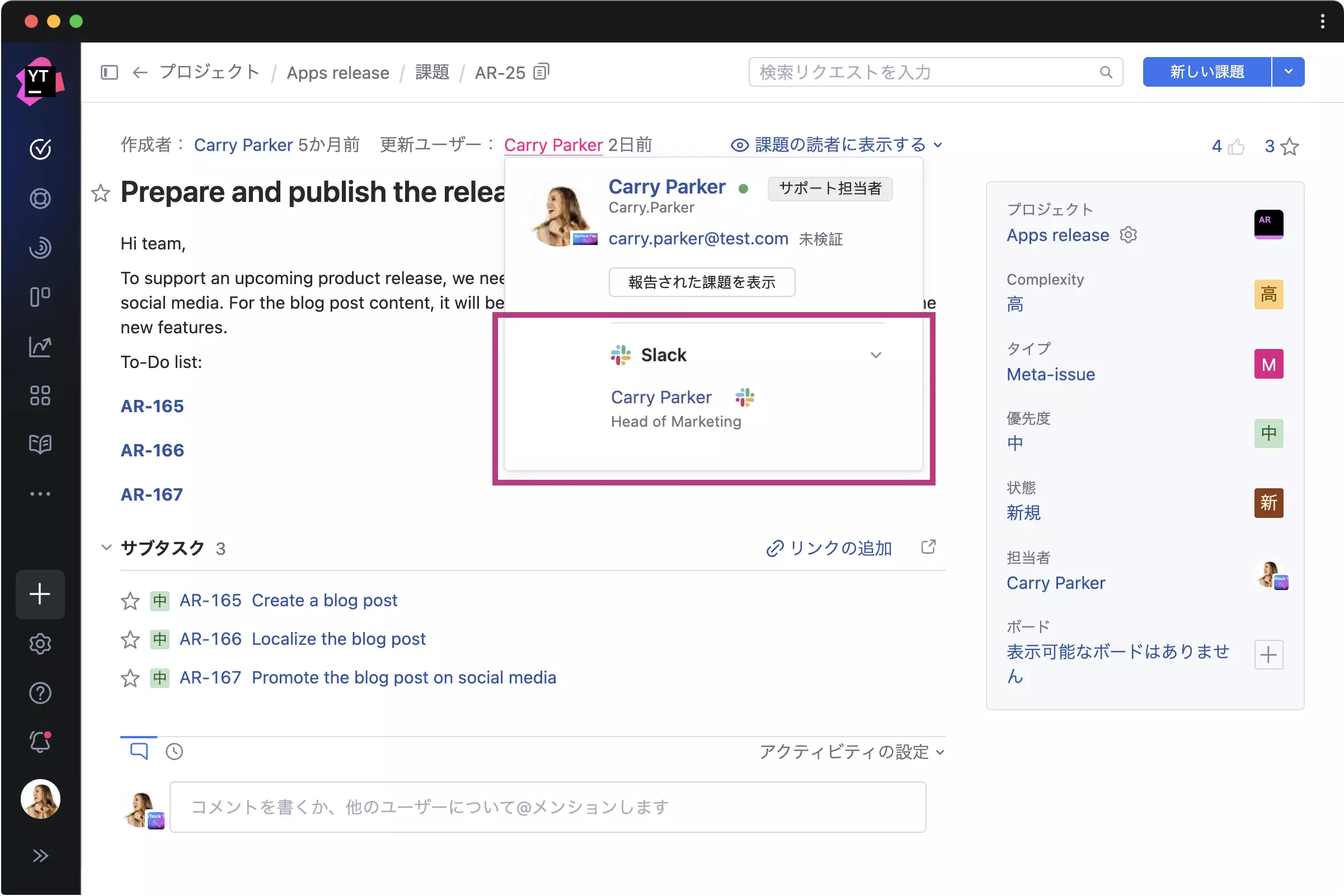Collapse the サブタスク section

coord(106,548)
